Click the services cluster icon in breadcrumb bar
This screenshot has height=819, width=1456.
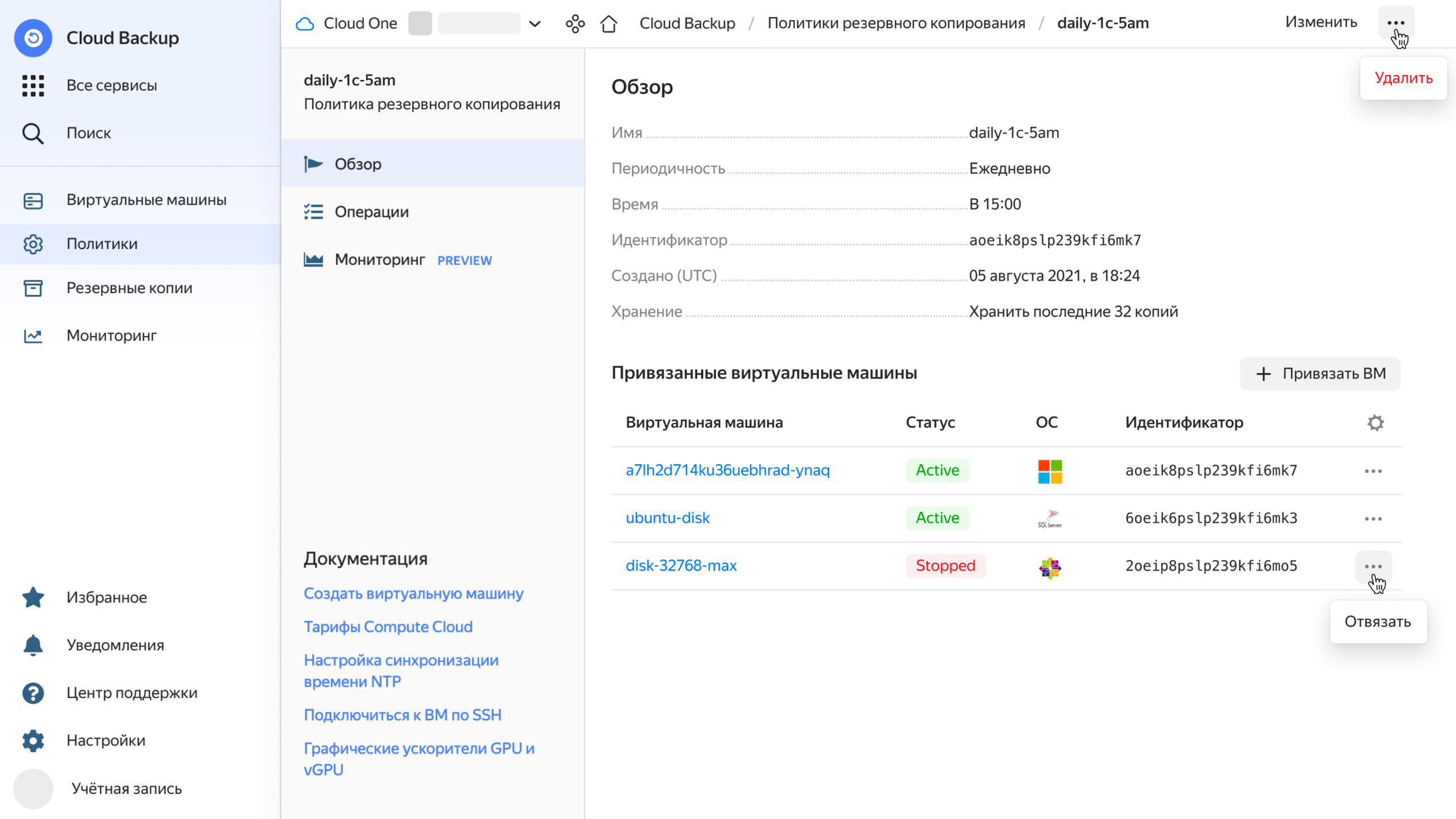click(x=575, y=23)
